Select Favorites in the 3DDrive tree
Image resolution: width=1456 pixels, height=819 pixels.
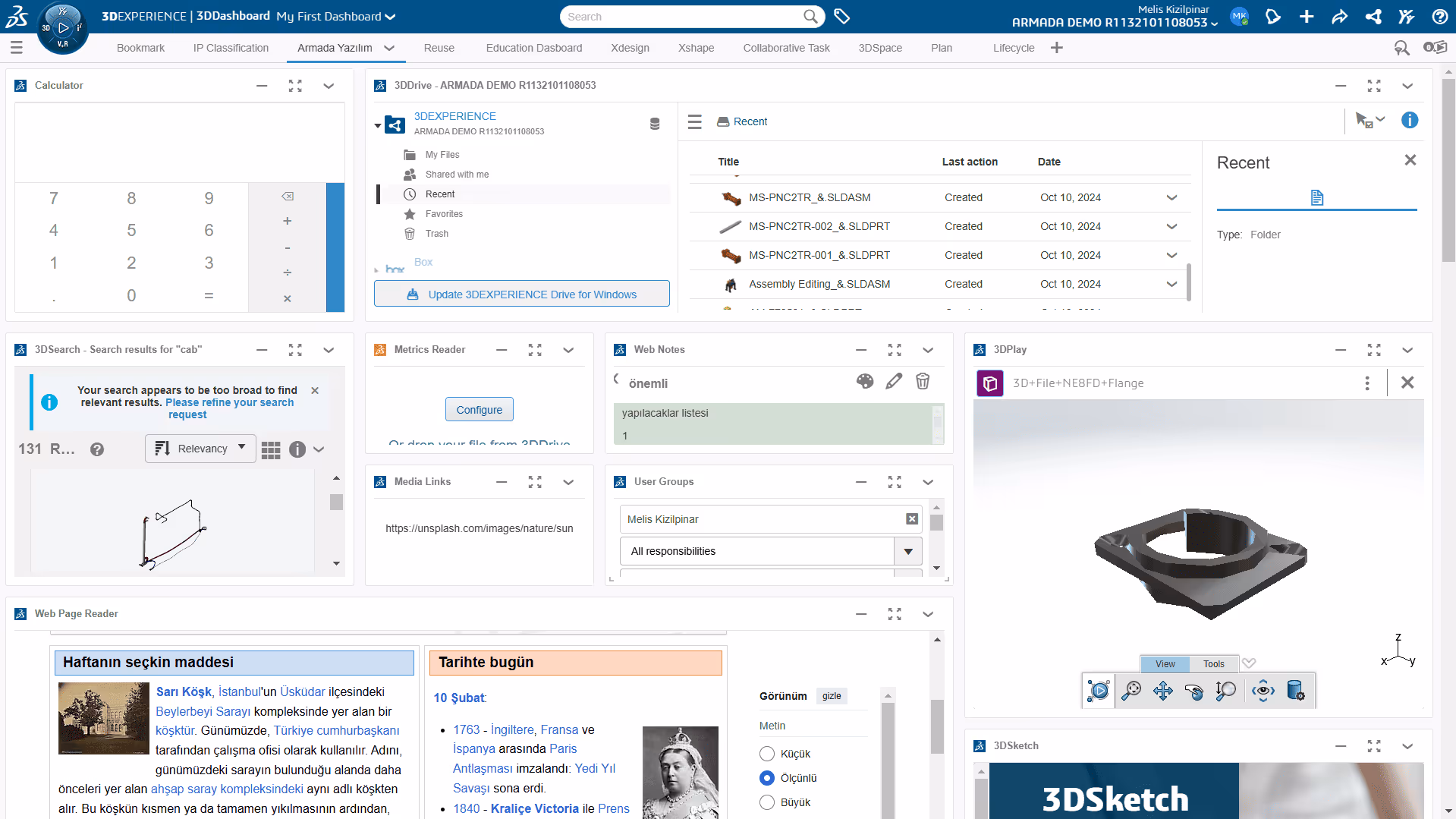pos(444,214)
